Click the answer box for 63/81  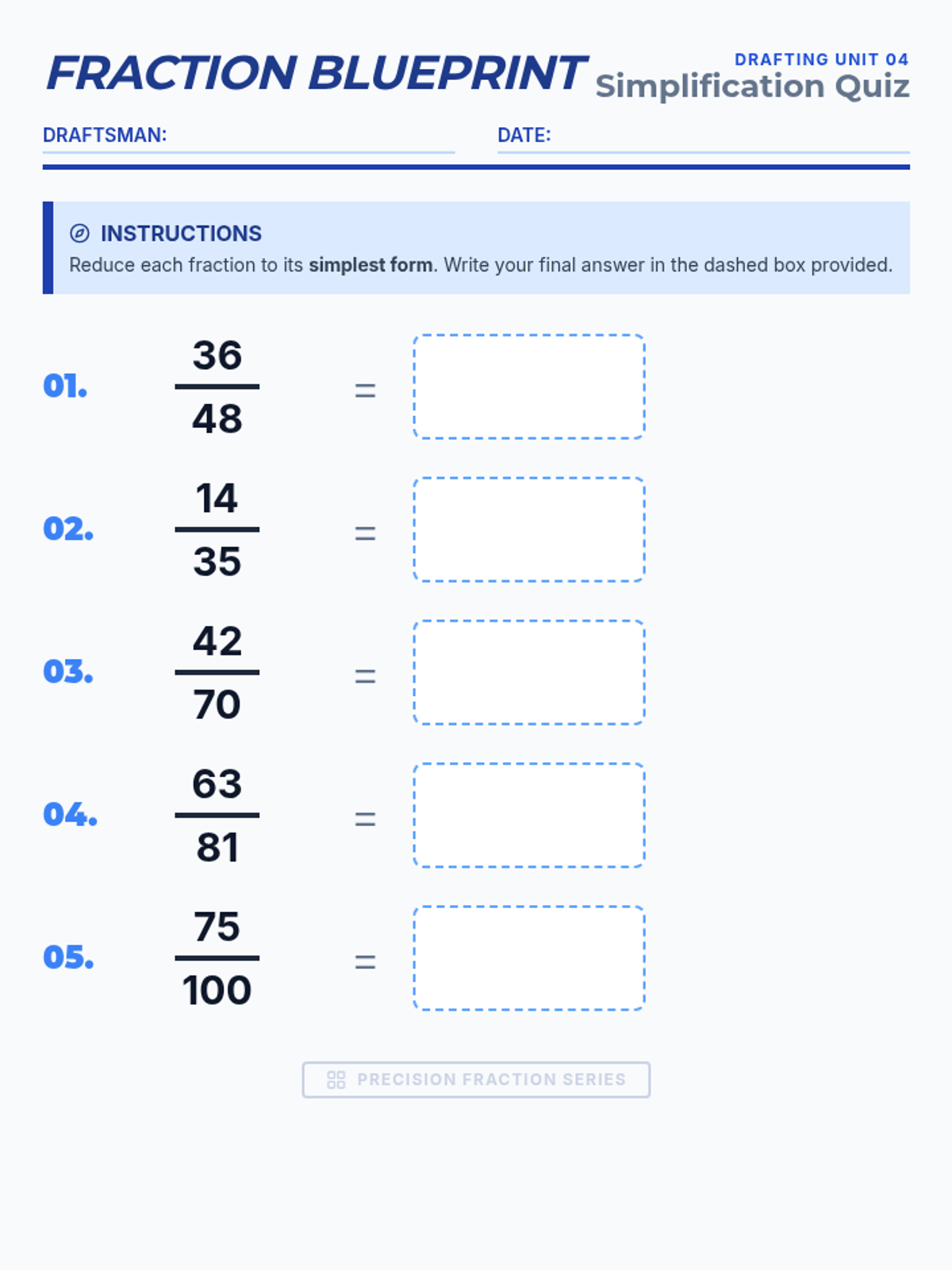point(529,815)
